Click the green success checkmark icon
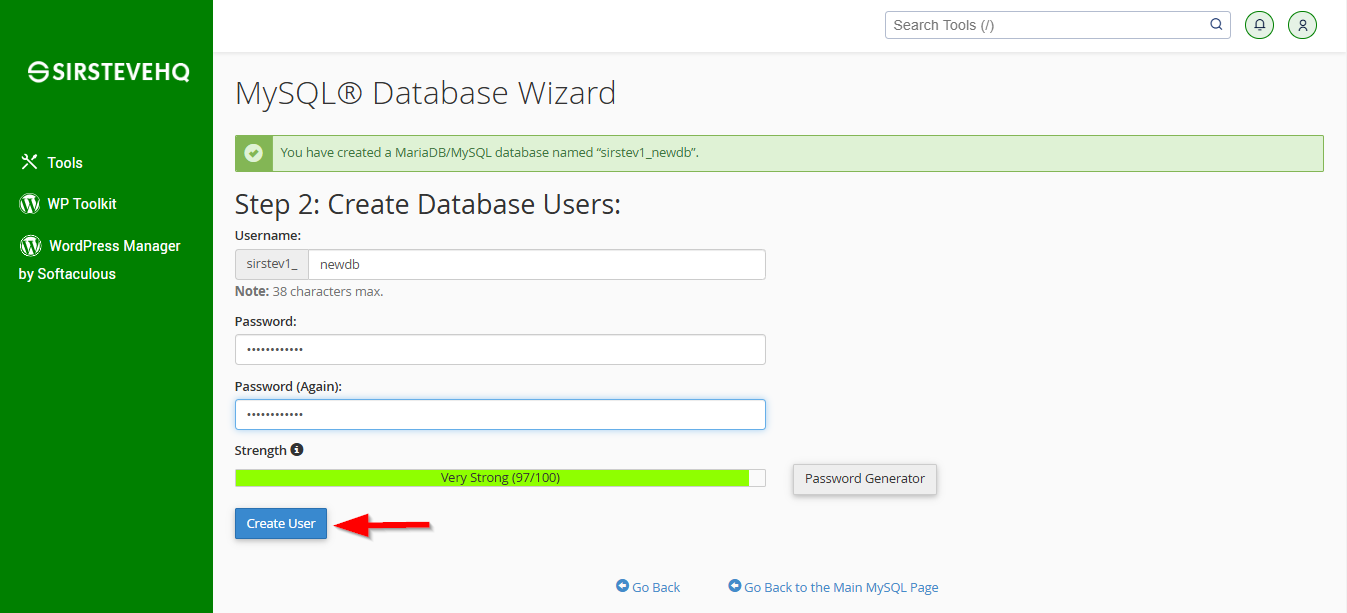The image size is (1347, 613). [x=253, y=153]
